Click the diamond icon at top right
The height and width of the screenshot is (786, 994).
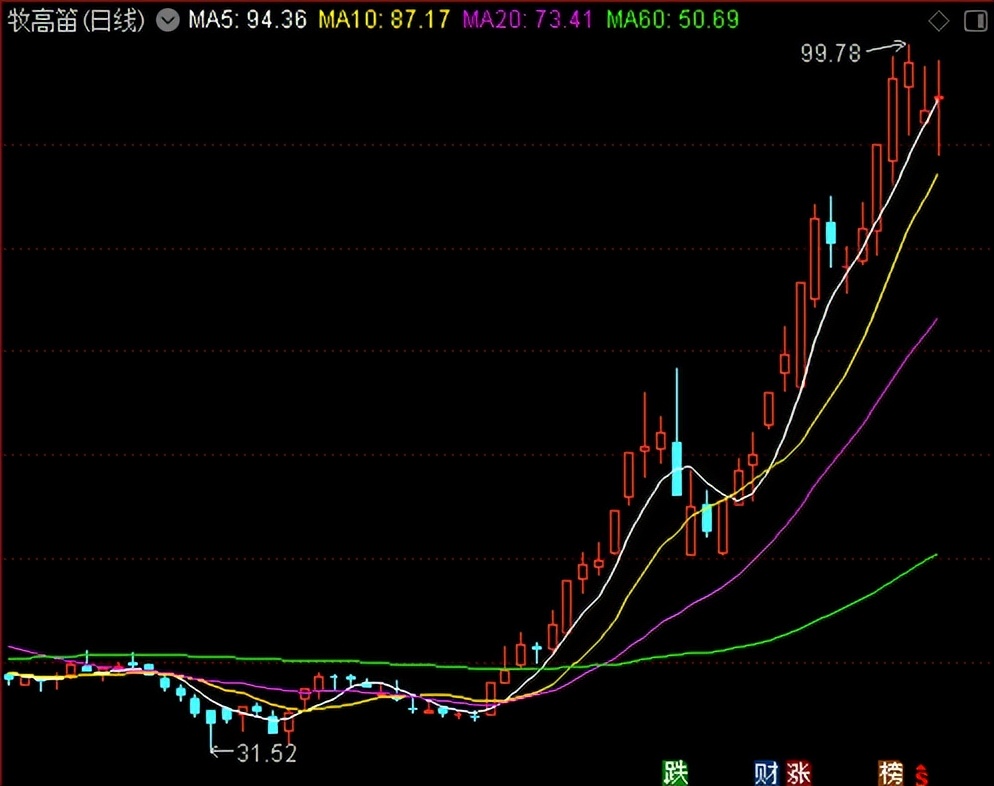(x=938, y=21)
